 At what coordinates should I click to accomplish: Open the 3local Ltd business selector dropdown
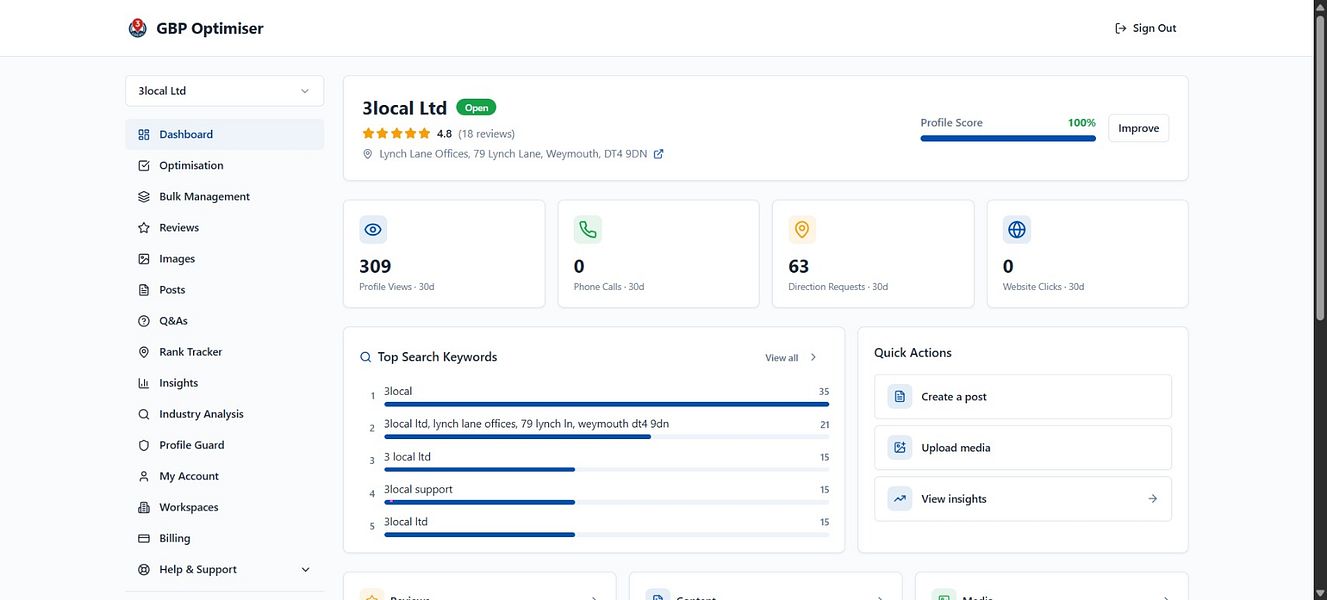pos(224,91)
